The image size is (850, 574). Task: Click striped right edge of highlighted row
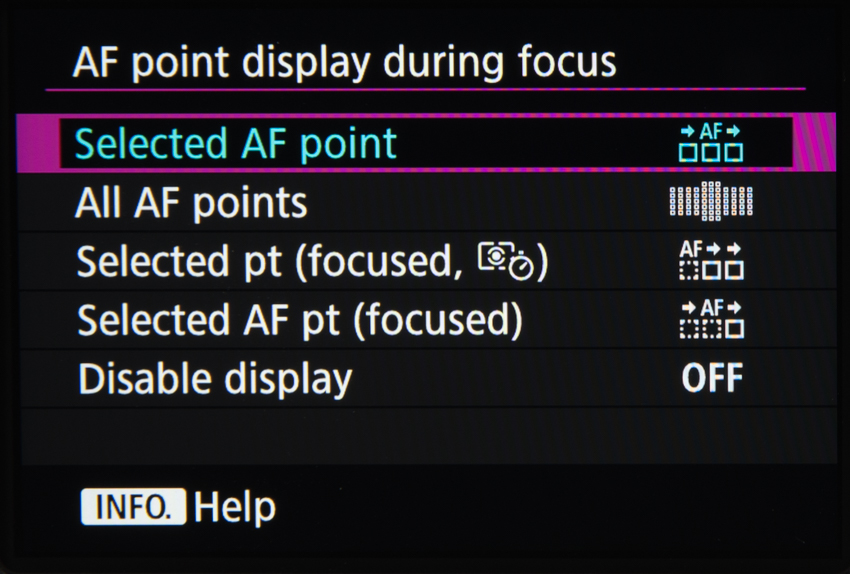[x=814, y=143]
